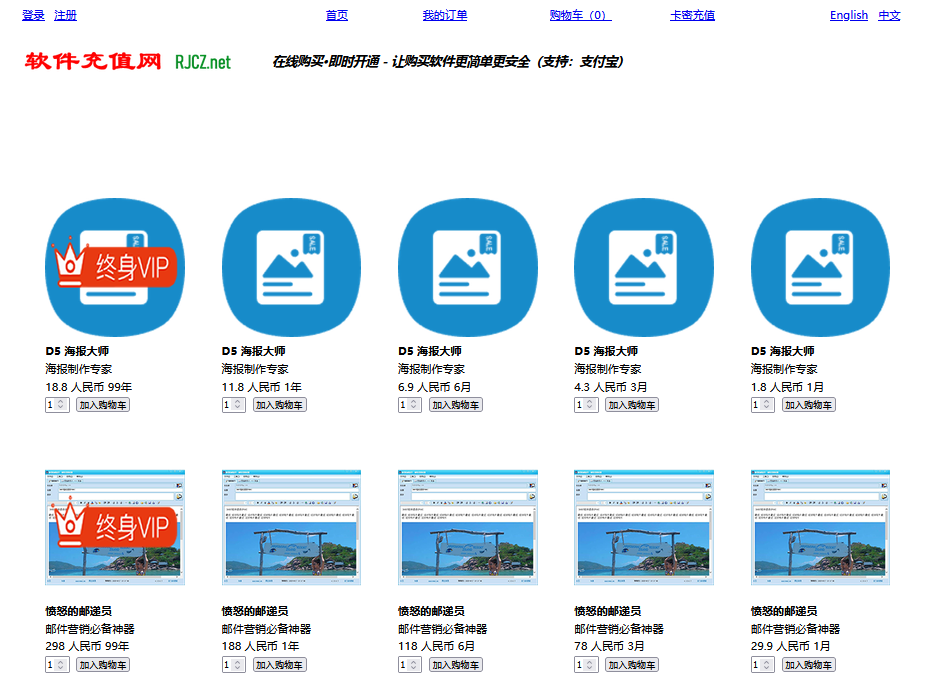Open 愤怒的邮递员 1年 screenshot thumbnail
925x693 pixels.
[291, 527]
